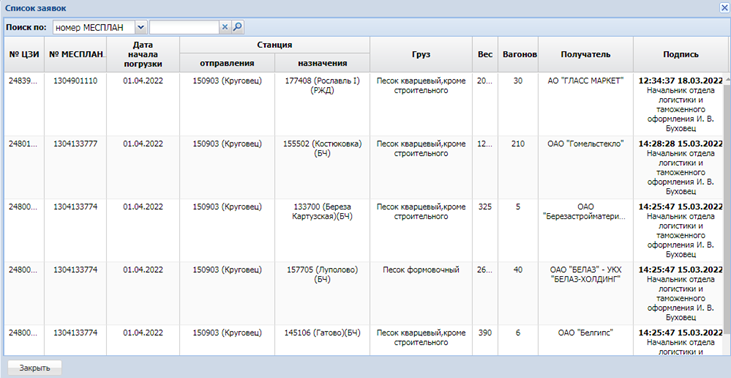Close the Список заявок window with the X
731x378 pixels.
pyautogui.click(x=724, y=8)
